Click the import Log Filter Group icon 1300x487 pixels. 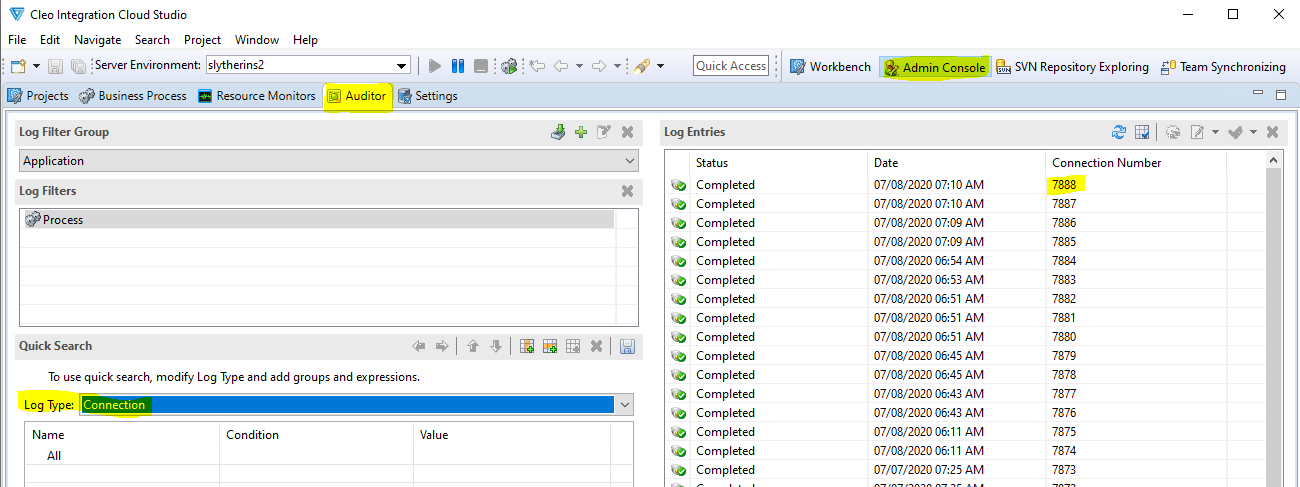click(x=559, y=132)
